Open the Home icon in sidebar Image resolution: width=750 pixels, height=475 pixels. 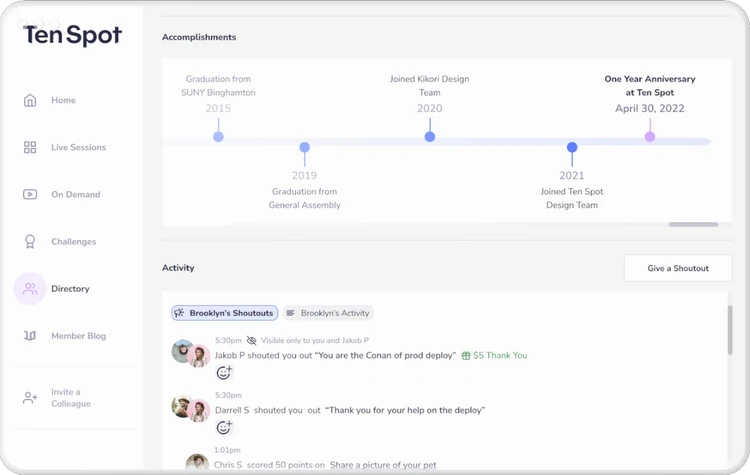(30, 100)
